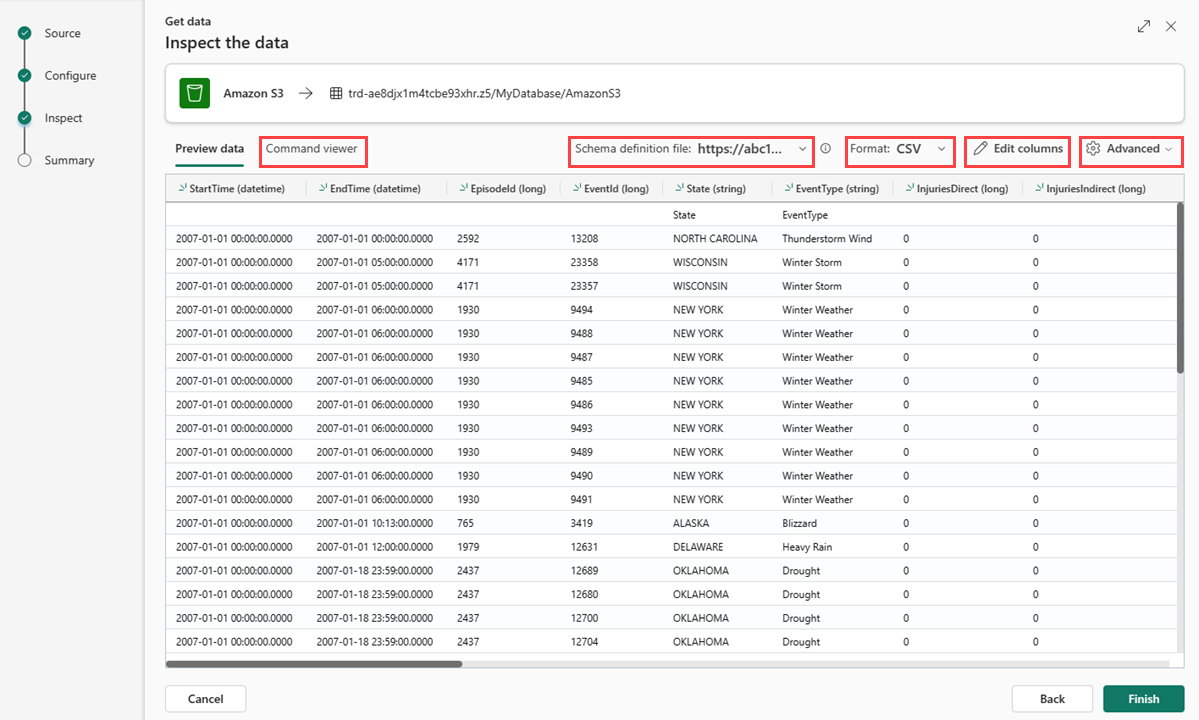Click the EndTime 2007-01-01 10:13:00.0000 cell
This screenshot has width=1199, height=720.
[375, 523]
